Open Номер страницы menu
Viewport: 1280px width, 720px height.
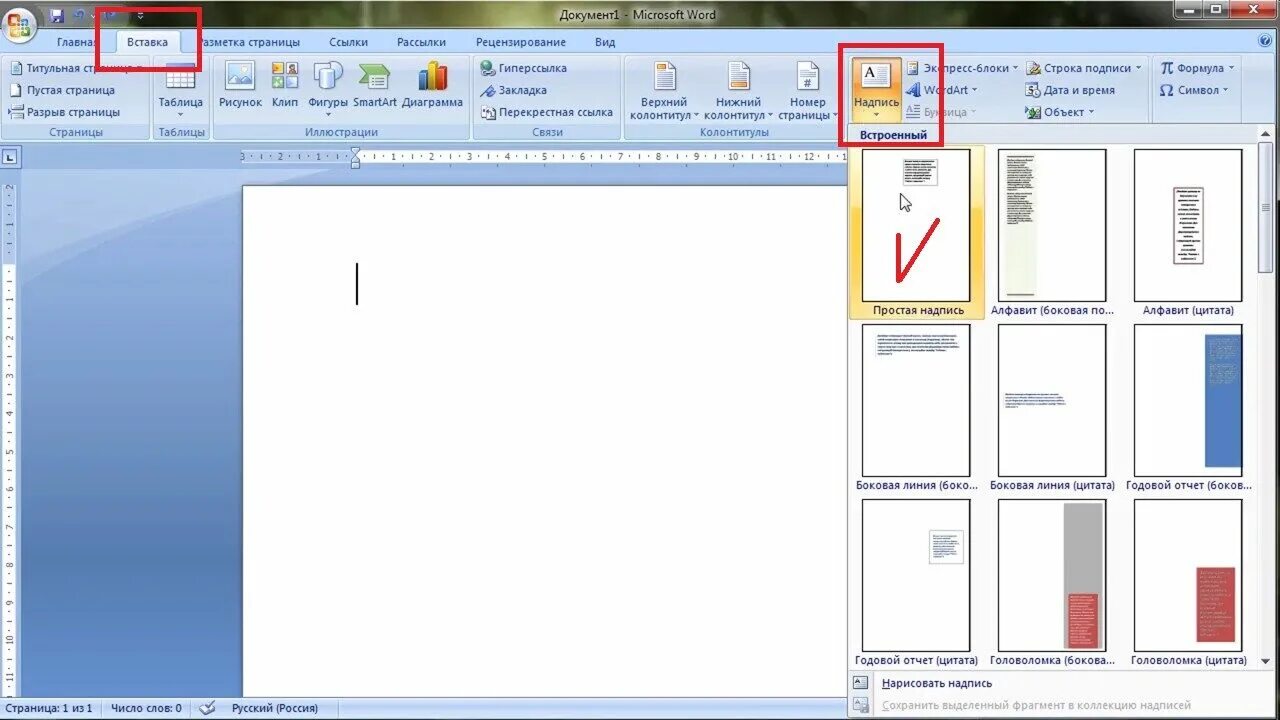click(807, 92)
